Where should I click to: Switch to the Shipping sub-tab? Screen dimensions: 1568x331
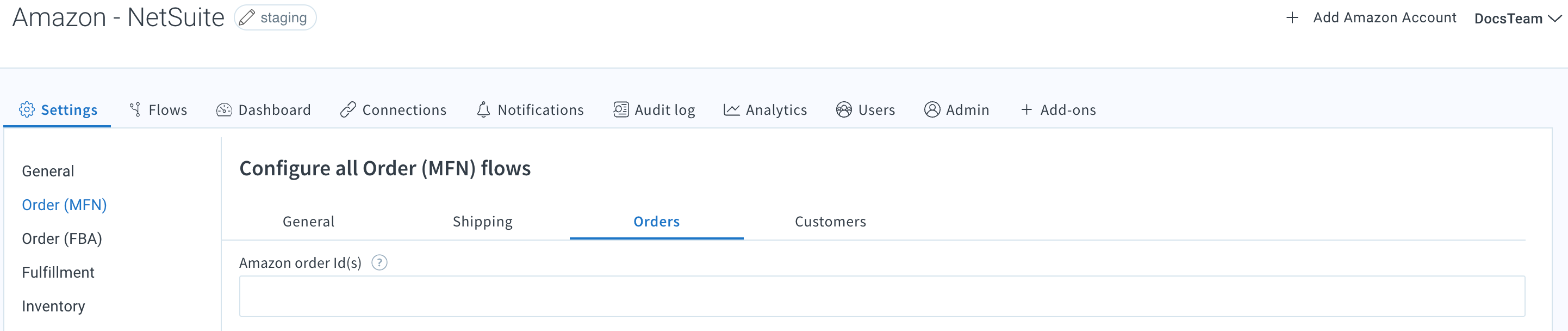(483, 221)
